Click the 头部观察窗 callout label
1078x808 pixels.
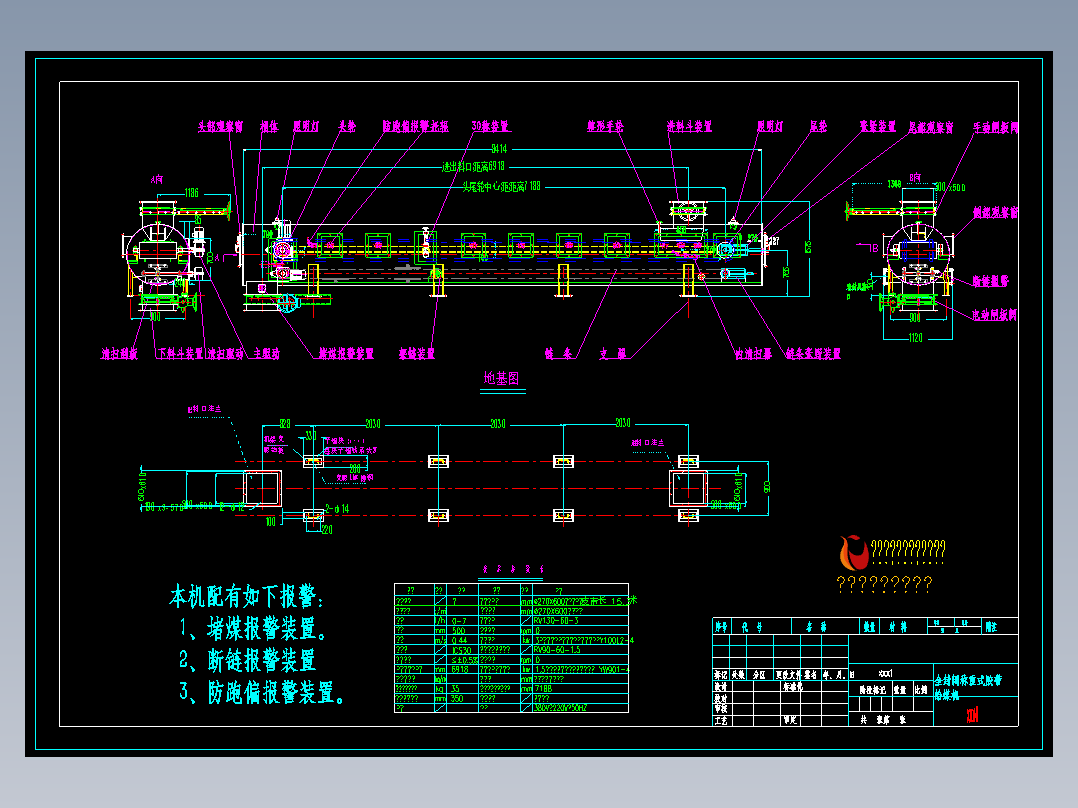221,127
